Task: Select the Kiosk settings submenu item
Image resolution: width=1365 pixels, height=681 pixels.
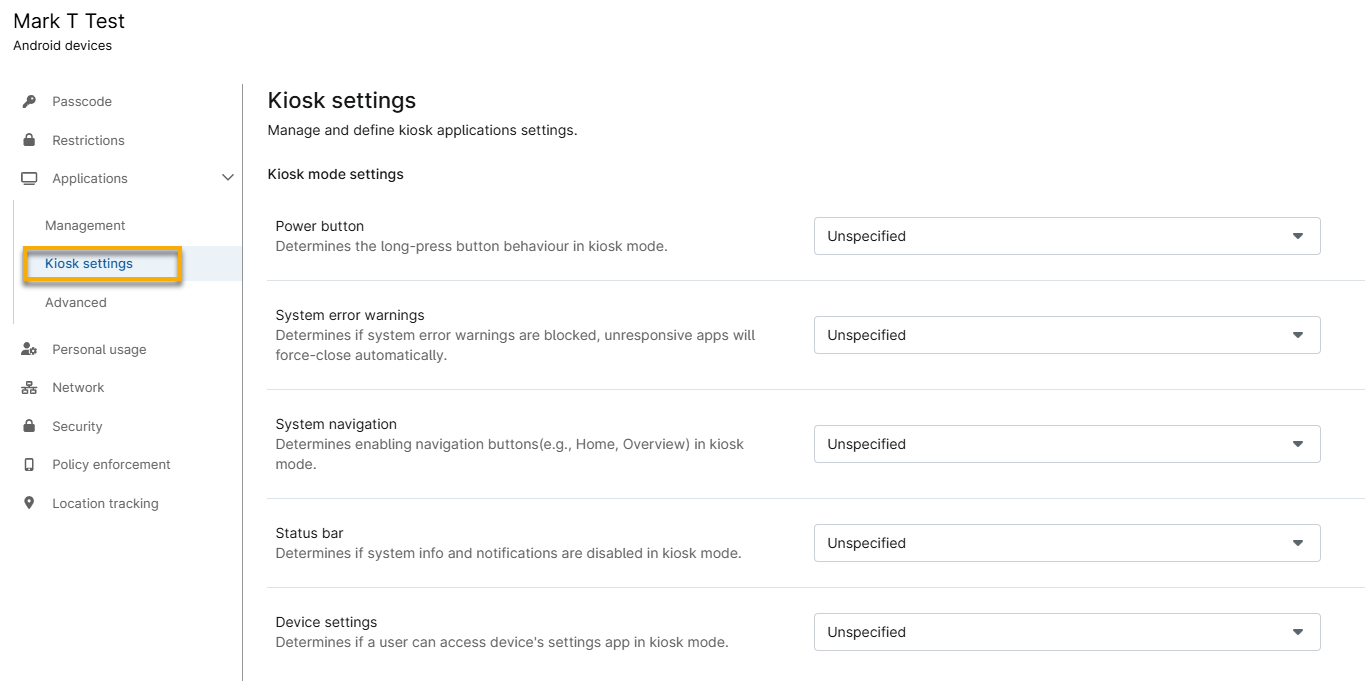Action: pyautogui.click(x=89, y=264)
